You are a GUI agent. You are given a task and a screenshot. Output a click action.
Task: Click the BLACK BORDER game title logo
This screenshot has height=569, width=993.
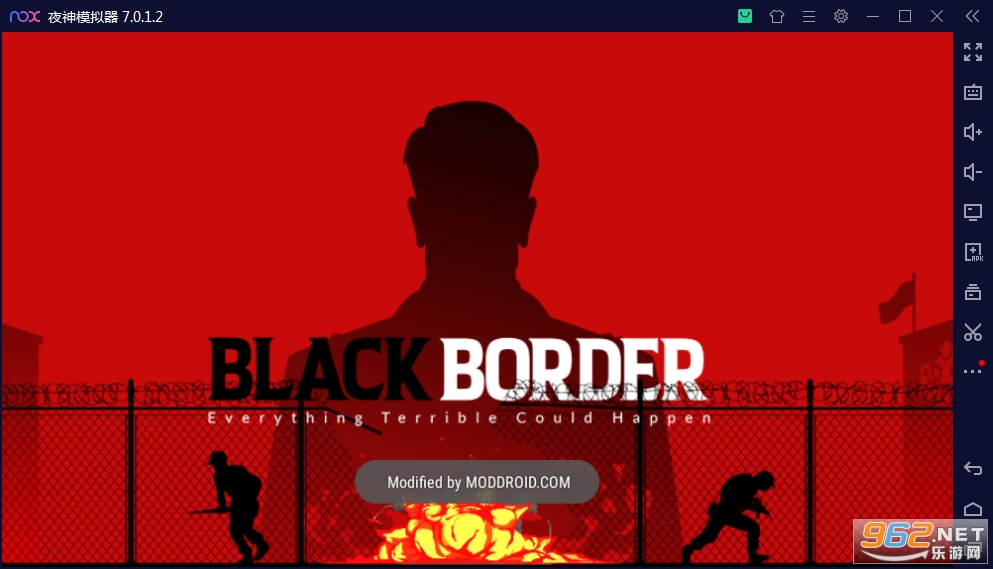click(x=457, y=369)
